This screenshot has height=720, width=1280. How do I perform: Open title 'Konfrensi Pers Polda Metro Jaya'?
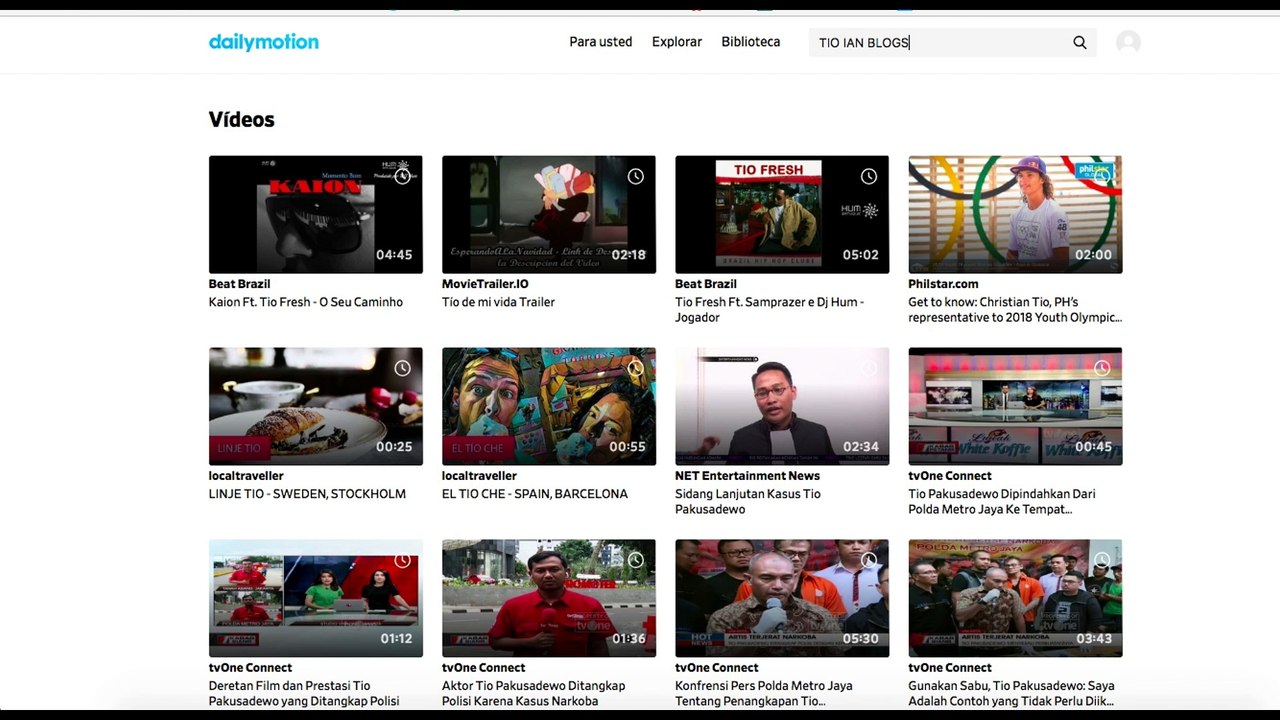764,694
